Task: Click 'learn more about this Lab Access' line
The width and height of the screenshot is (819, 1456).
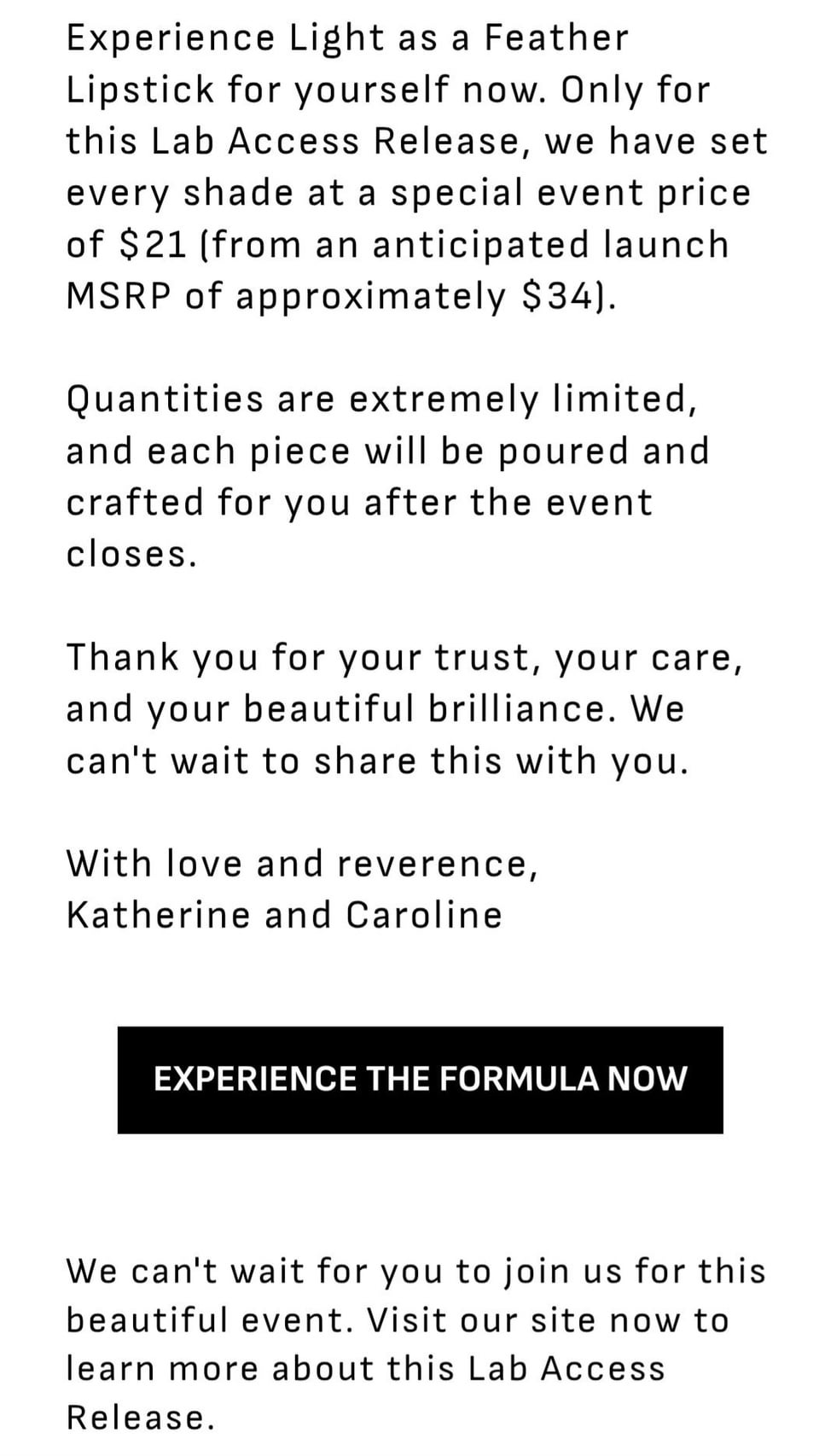Action: [x=365, y=1369]
